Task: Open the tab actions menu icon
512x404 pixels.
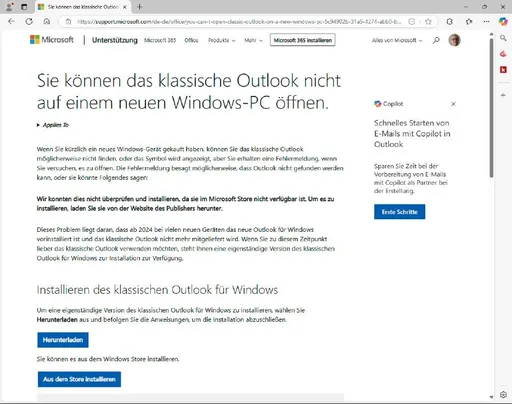Action: (24, 7)
